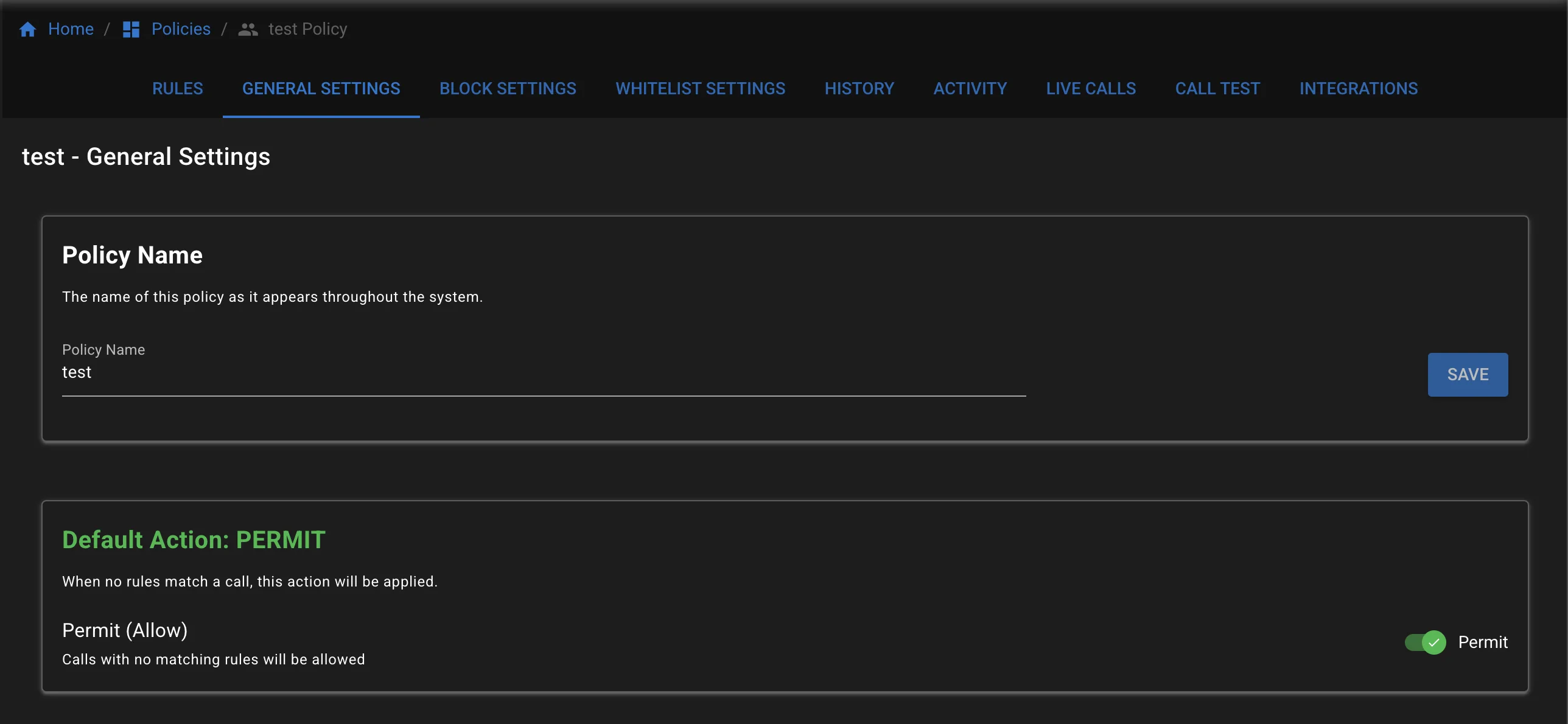Switch to the General Settings tab
The image size is (1568, 724).
click(x=321, y=89)
